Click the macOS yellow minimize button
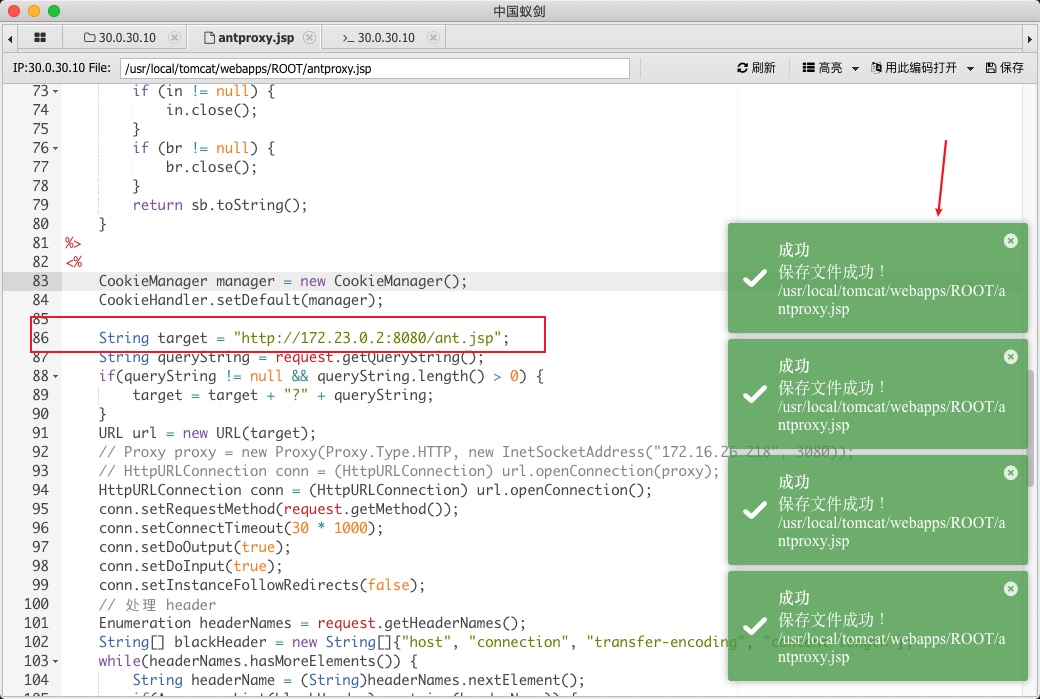 pos(34,11)
